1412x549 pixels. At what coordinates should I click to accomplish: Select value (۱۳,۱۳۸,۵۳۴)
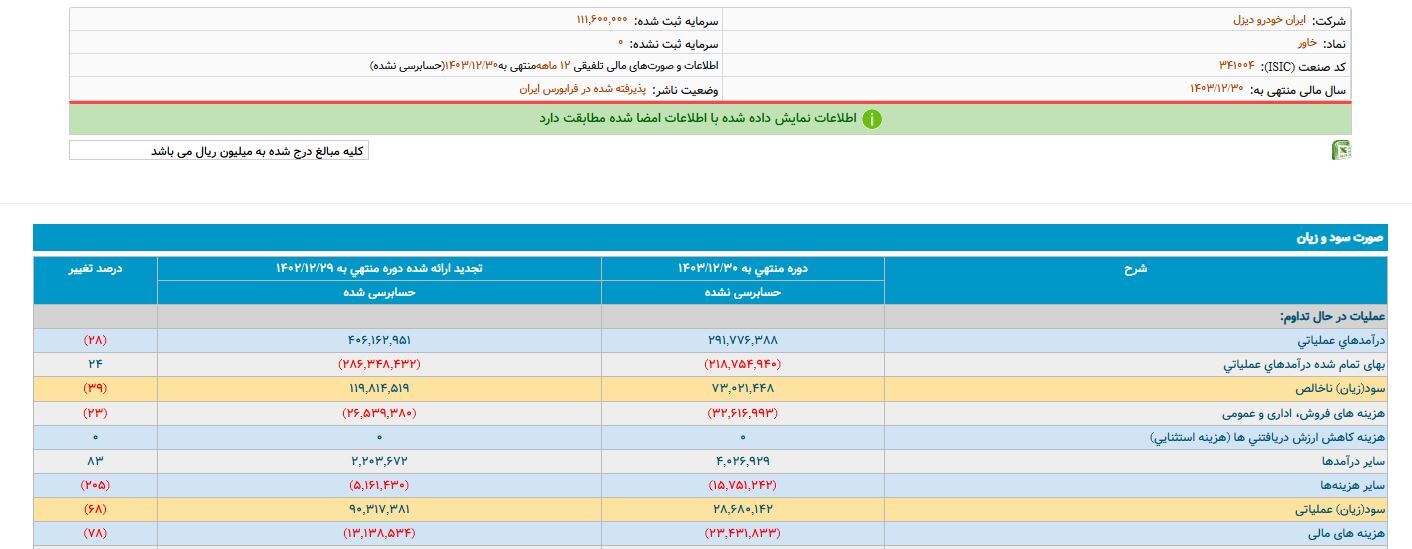click(x=379, y=533)
